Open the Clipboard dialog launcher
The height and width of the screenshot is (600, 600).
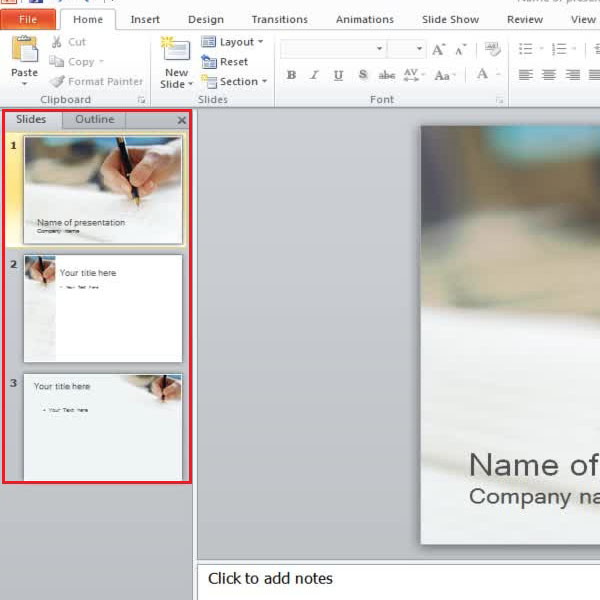click(x=141, y=100)
